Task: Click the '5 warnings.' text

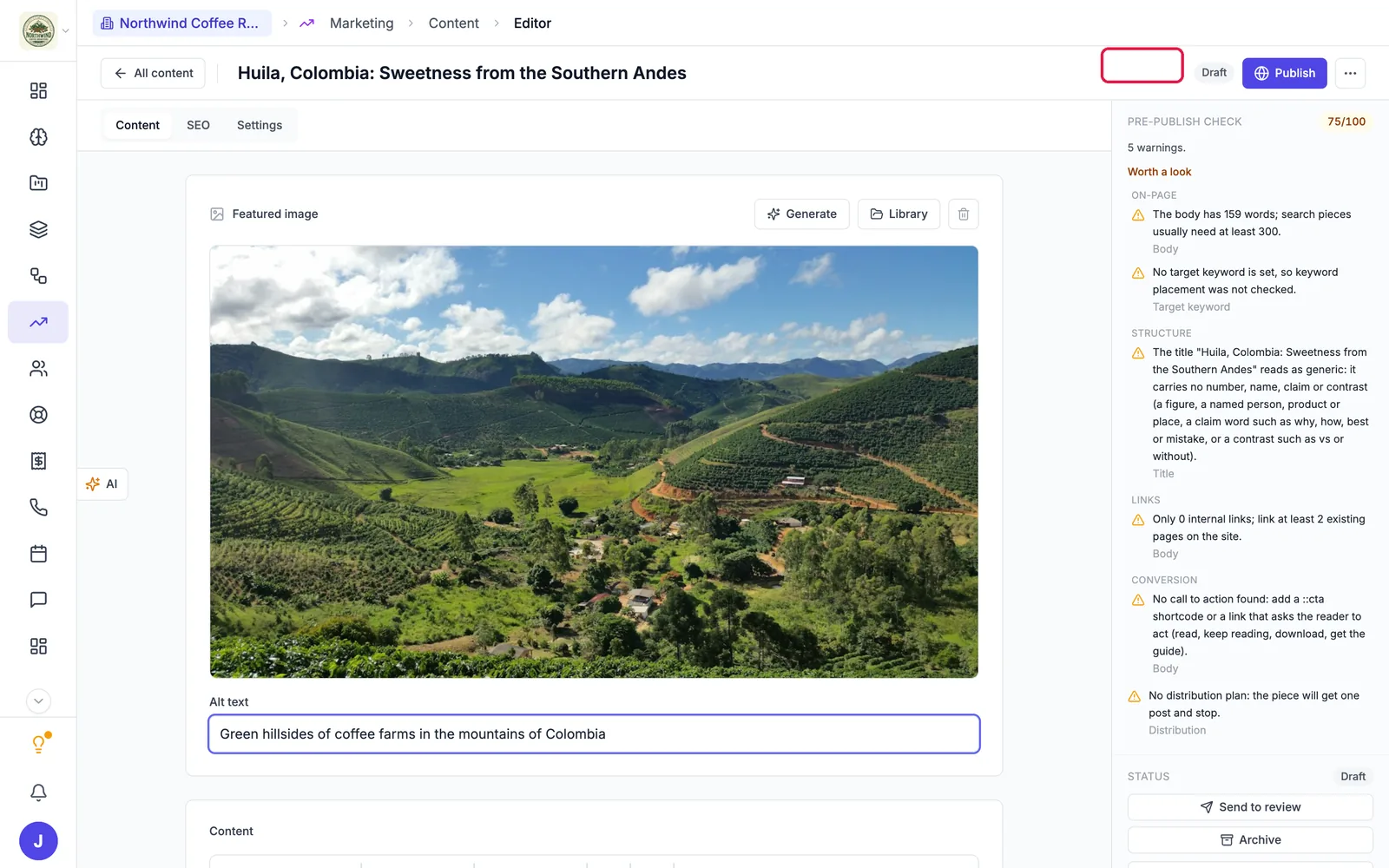Action: pyautogui.click(x=1156, y=148)
